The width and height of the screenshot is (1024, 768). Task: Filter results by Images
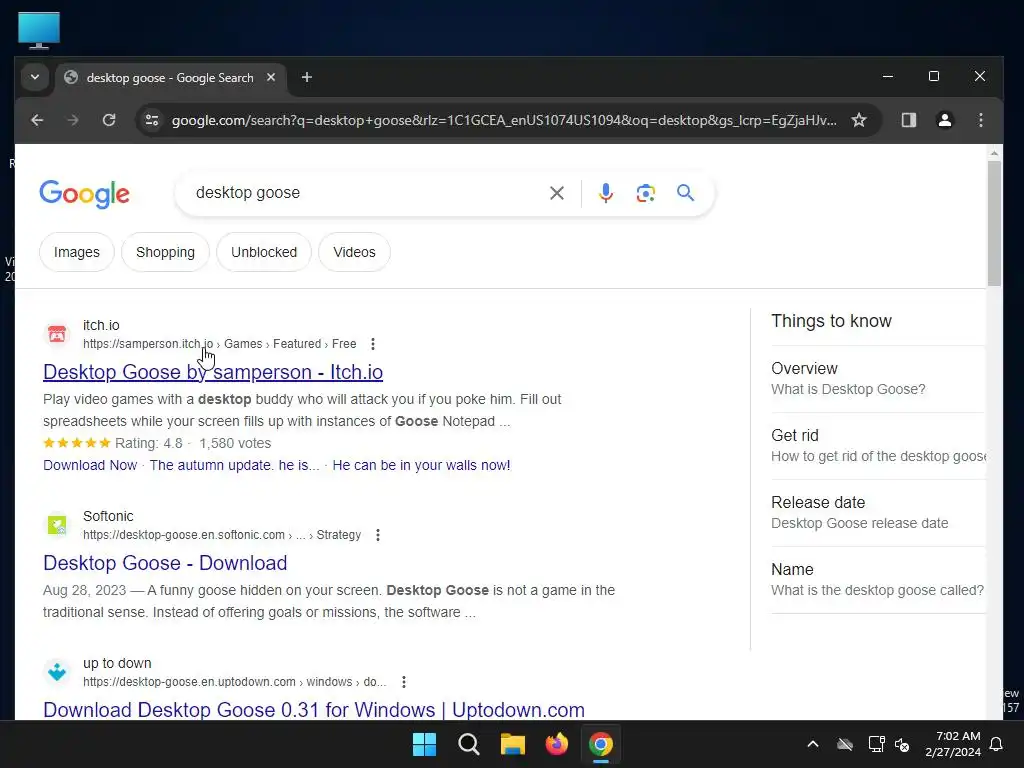76,252
